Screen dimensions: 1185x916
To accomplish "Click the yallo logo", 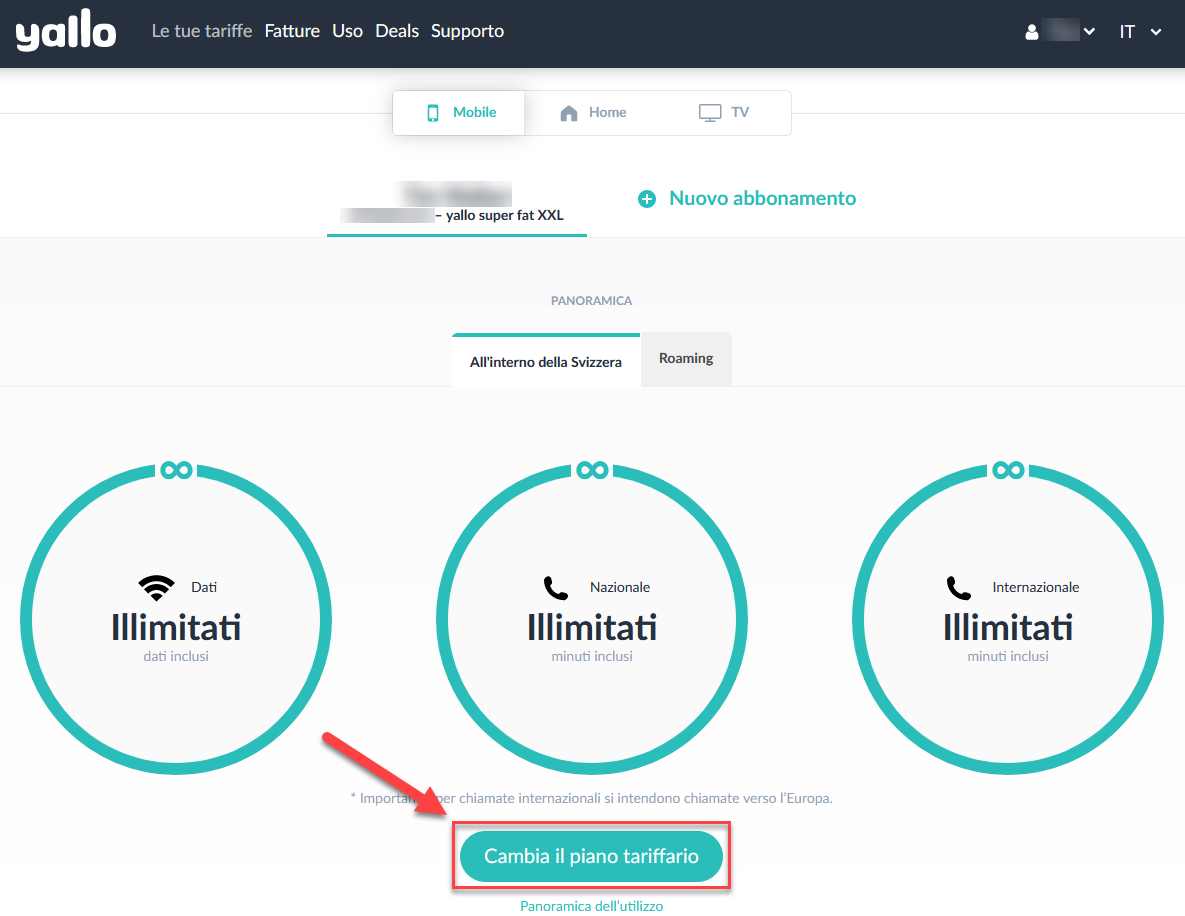I will (x=66, y=30).
